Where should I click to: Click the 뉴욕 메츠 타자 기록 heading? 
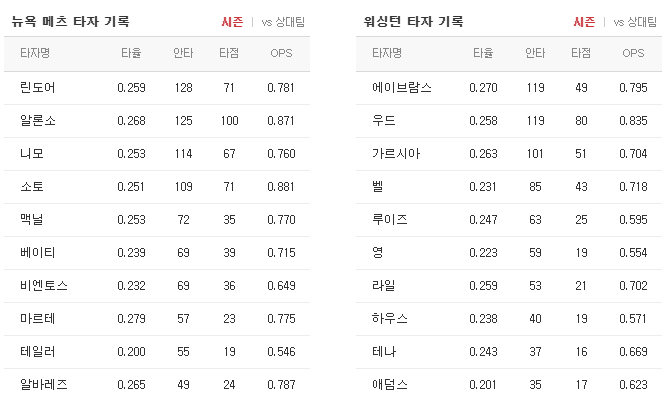[x=69, y=22]
